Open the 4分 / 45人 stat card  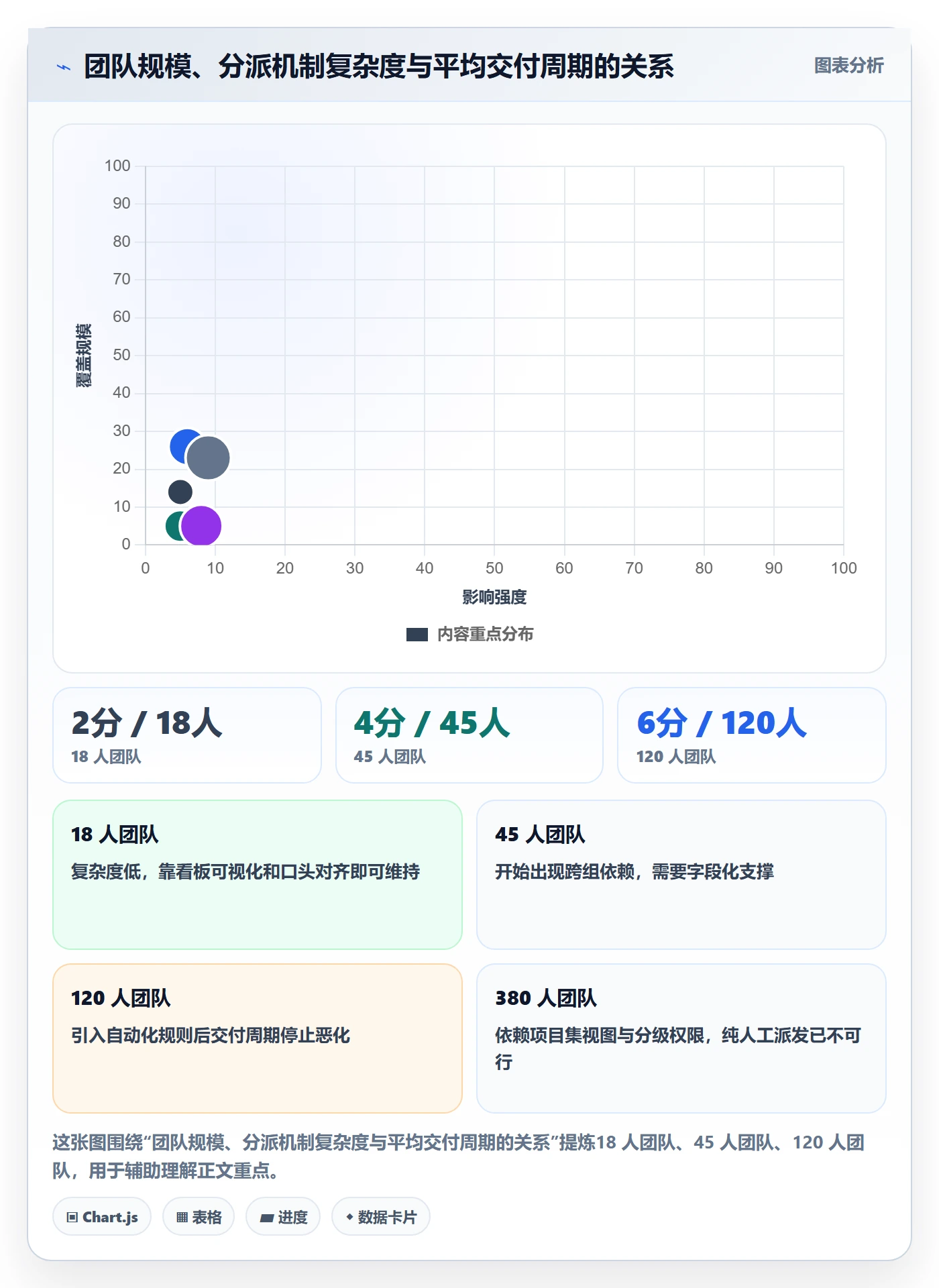[x=469, y=735]
